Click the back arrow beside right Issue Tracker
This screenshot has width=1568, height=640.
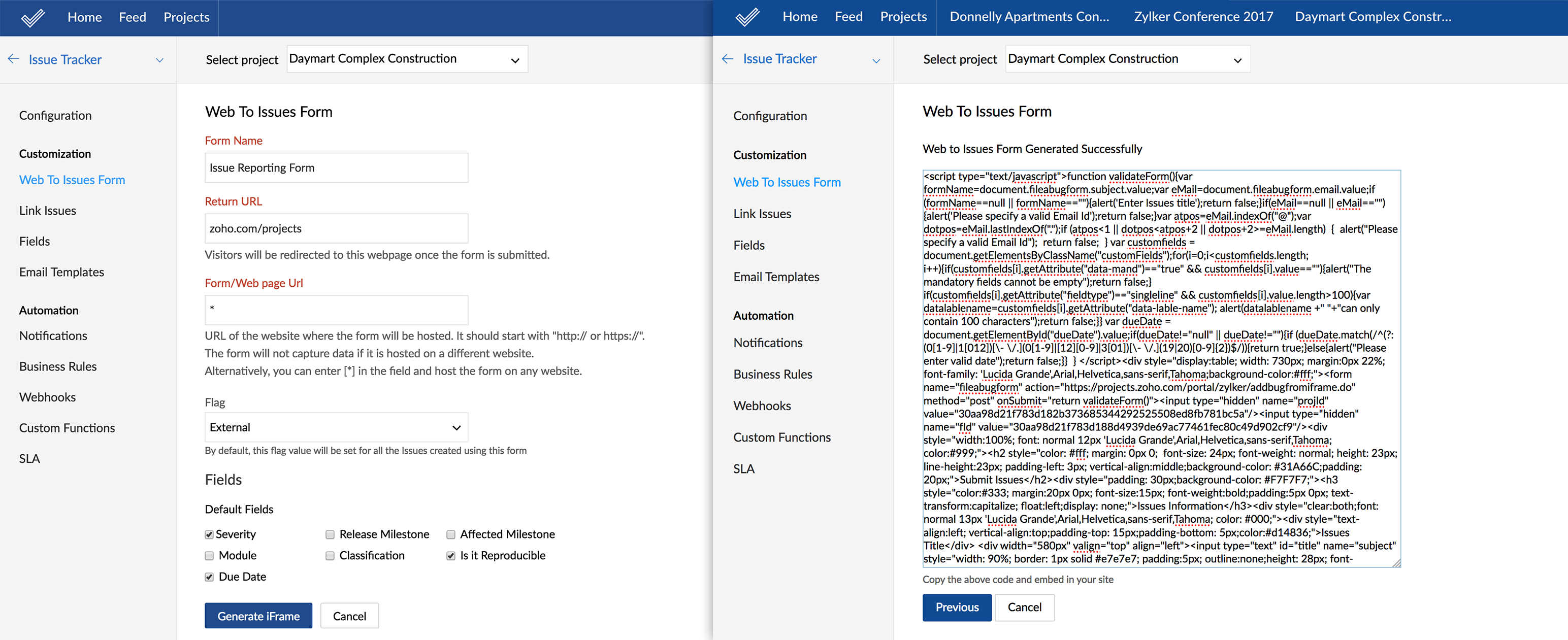click(x=728, y=58)
